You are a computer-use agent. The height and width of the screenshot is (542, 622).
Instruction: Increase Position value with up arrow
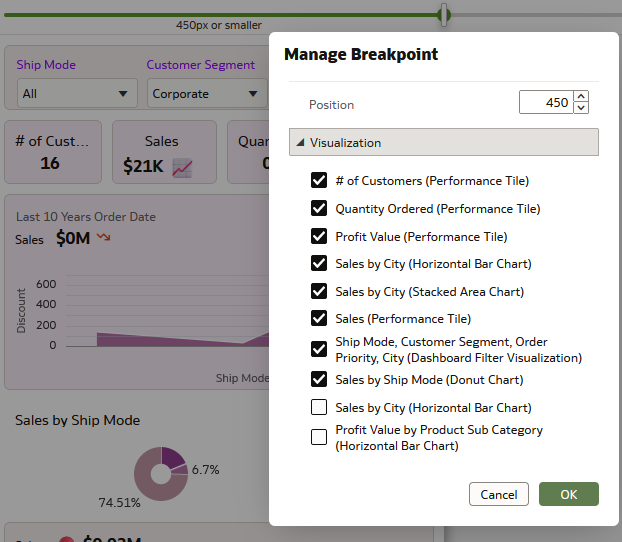tap(581, 96)
